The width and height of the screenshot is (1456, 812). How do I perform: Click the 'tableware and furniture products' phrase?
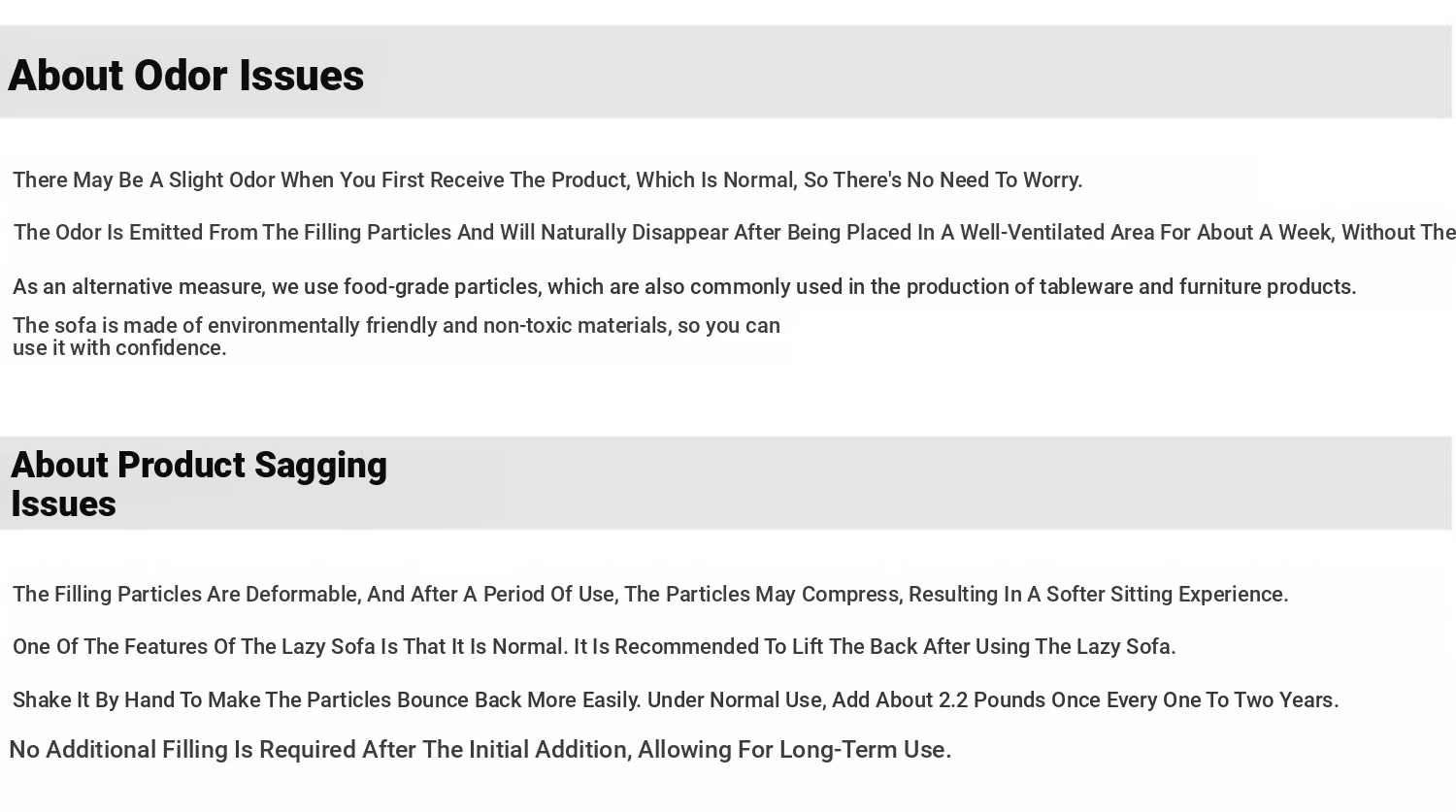tap(1196, 287)
